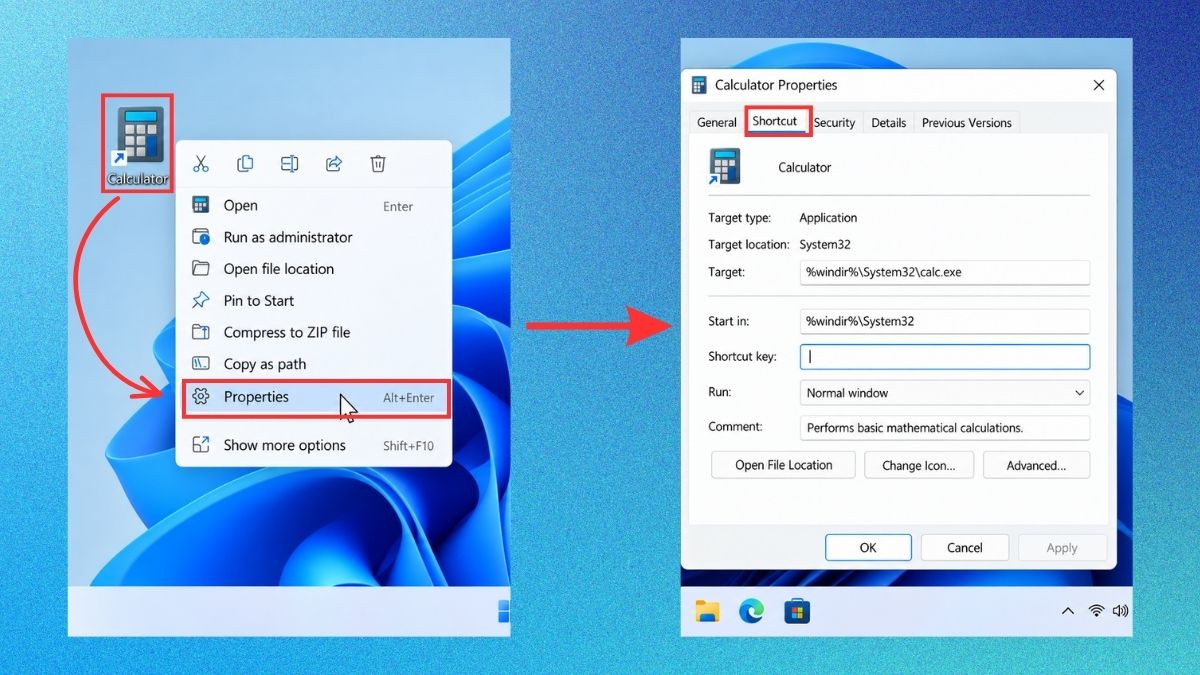Click the Shortcut key input field
Image resolution: width=1200 pixels, height=675 pixels.
point(944,357)
